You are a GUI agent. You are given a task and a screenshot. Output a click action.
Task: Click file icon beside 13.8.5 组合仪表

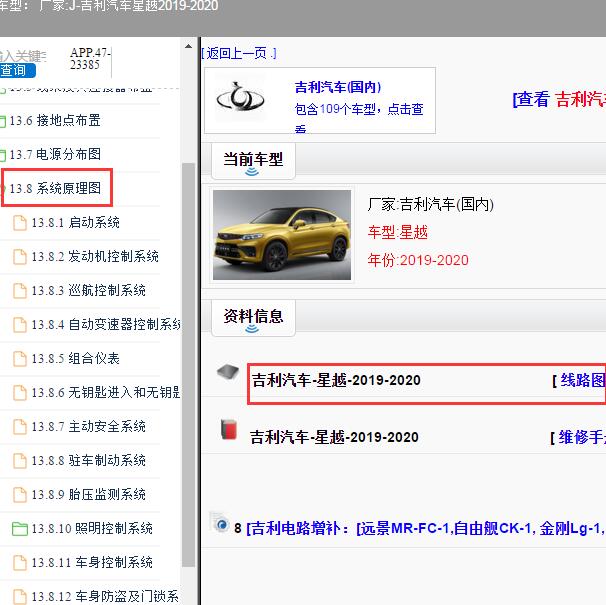pyautogui.click(x=20, y=359)
